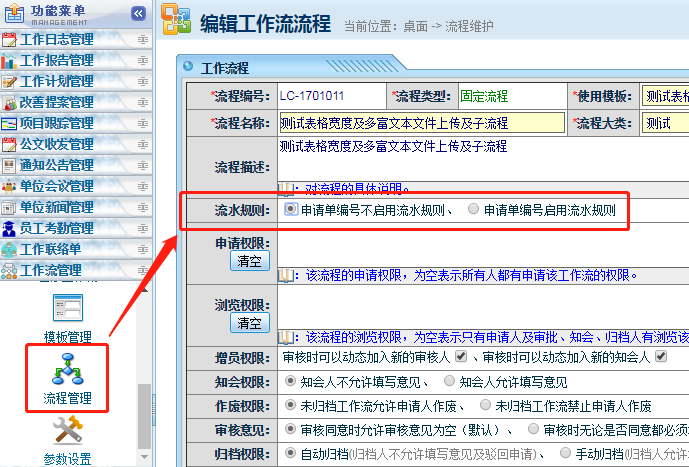Select 自动归档 radio option

coord(290,452)
